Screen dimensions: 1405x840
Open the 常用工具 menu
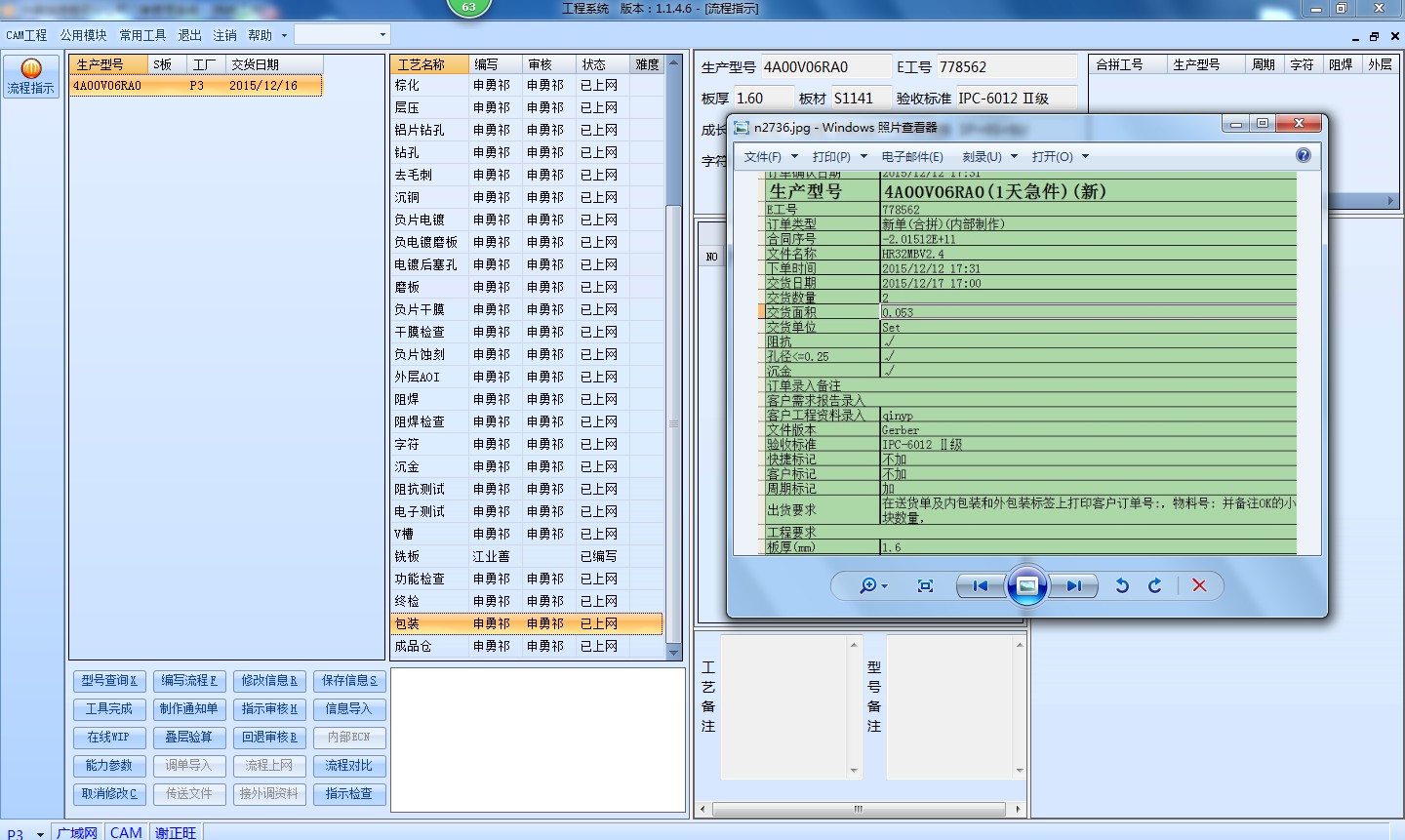[x=142, y=35]
